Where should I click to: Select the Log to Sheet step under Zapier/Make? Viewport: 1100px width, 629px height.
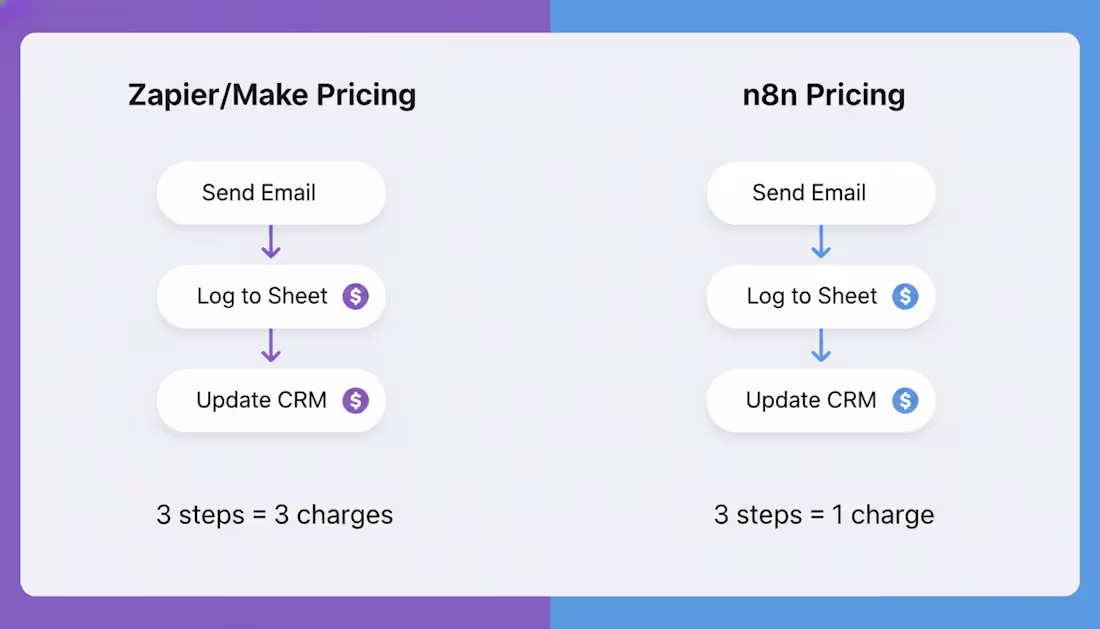point(271,296)
